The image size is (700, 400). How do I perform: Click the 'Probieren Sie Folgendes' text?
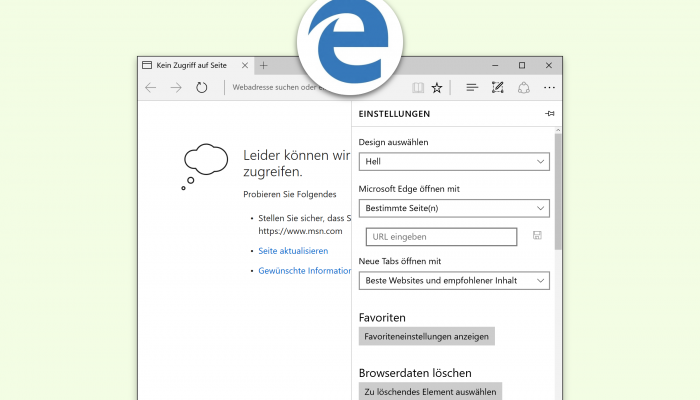pyautogui.click(x=290, y=194)
